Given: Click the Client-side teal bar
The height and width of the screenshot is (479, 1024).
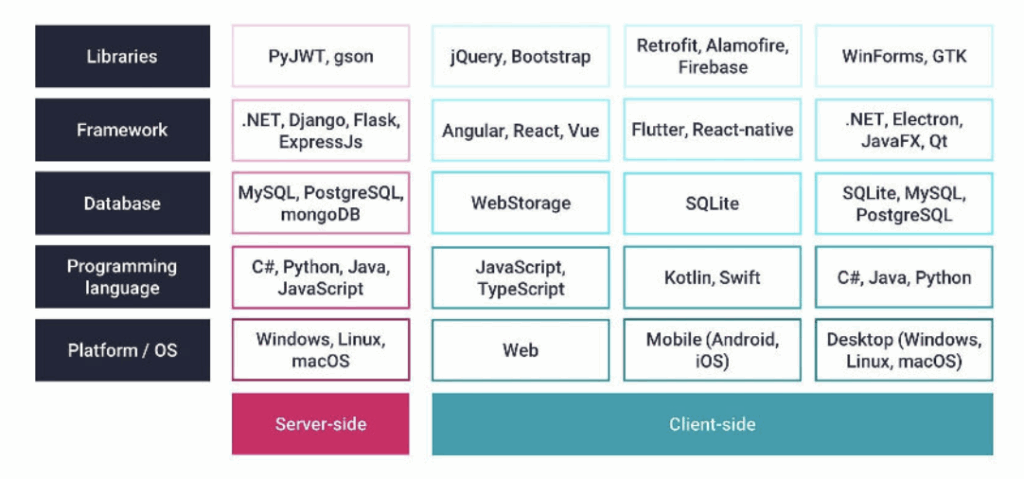Looking at the screenshot, I should point(712,424).
